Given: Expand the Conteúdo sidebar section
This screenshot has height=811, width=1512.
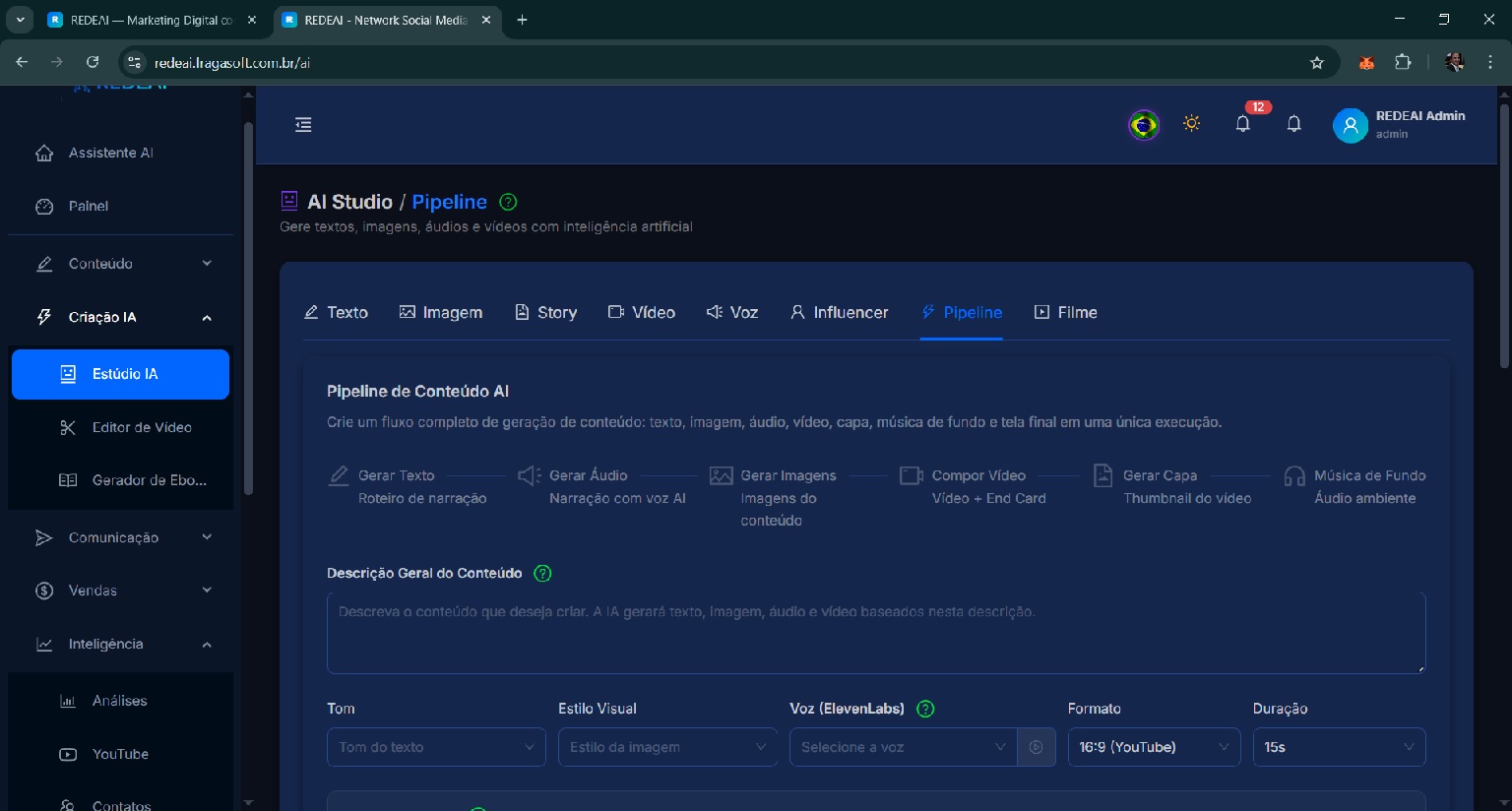Looking at the screenshot, I should [121, 264].
